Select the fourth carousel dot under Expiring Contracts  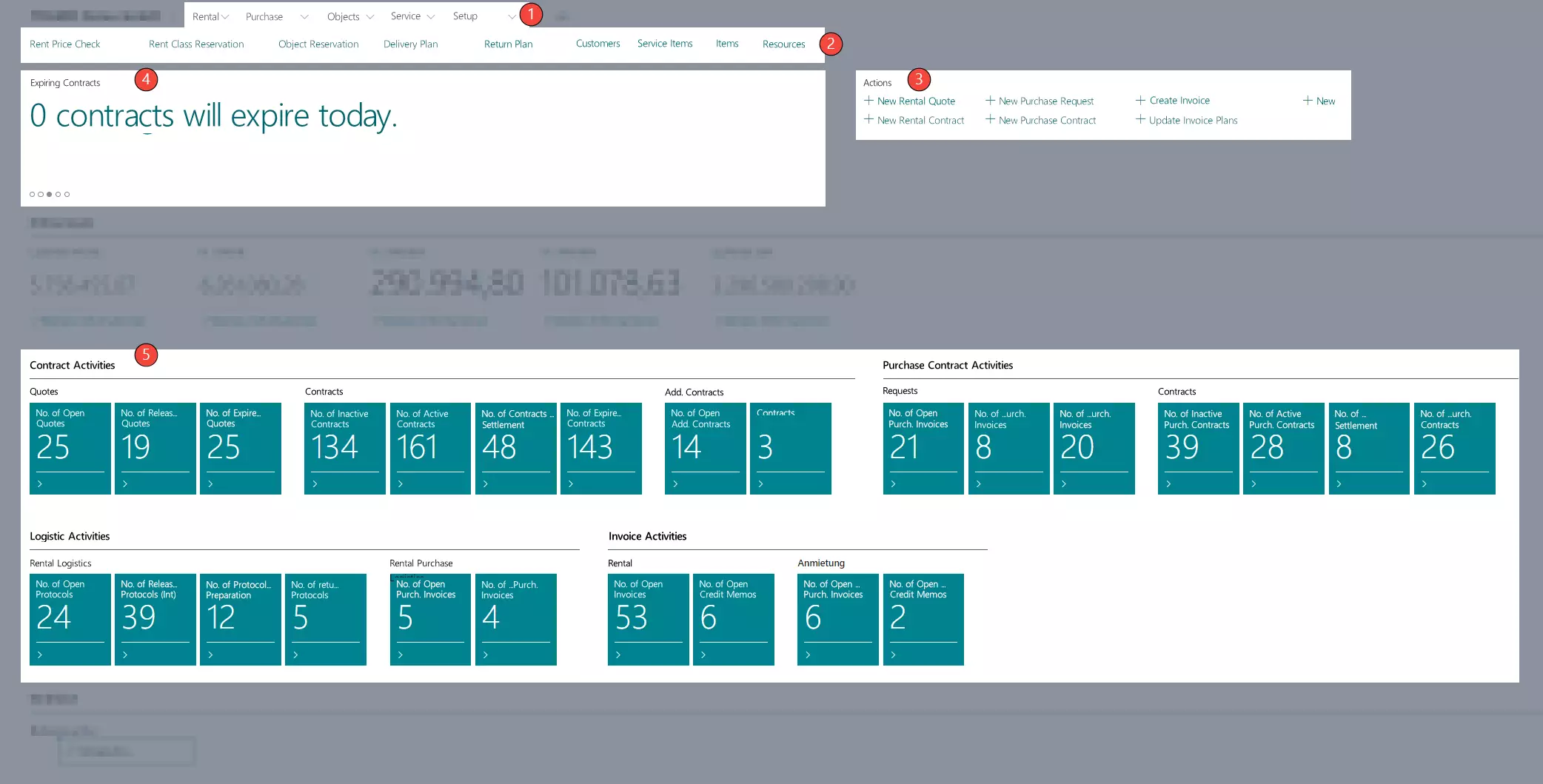58,194
